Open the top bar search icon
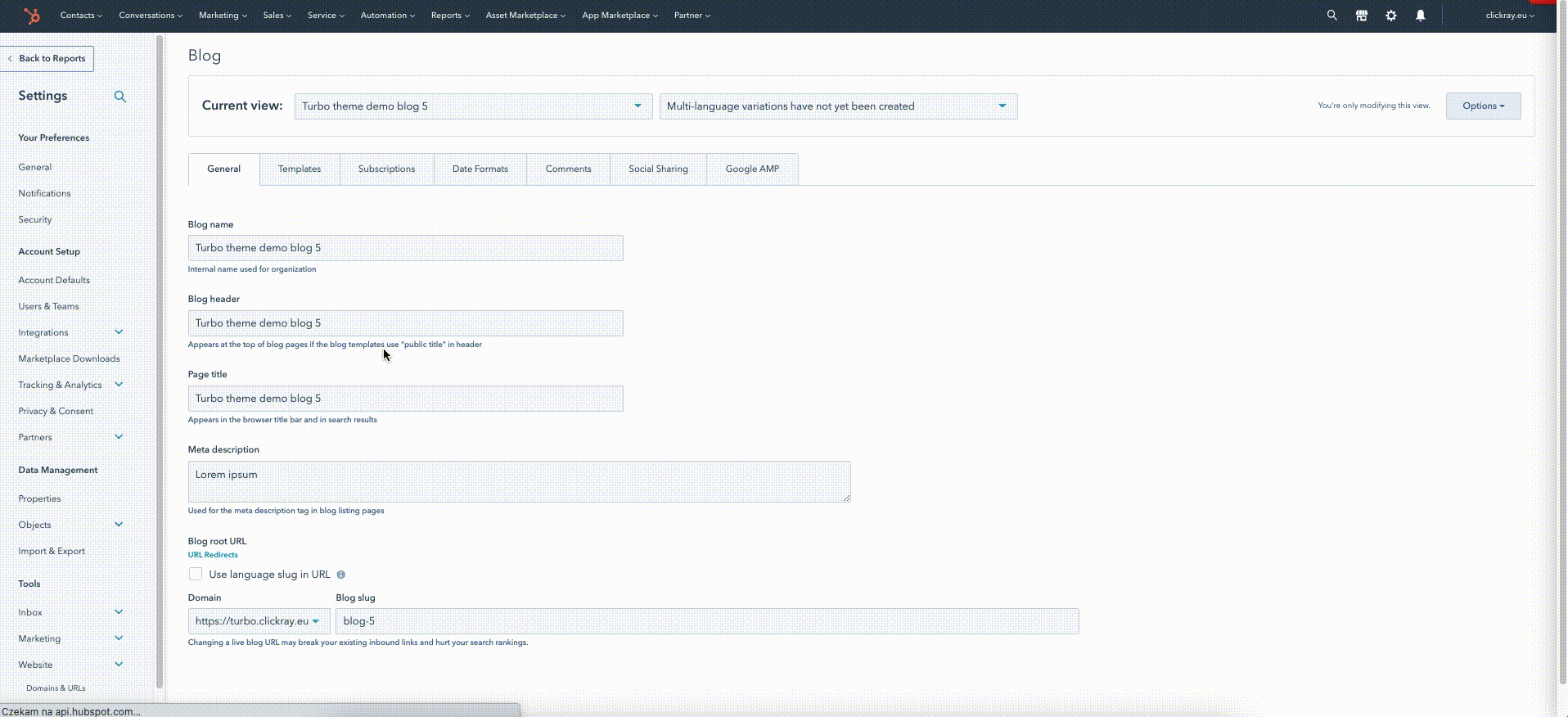The image size is (1568, 717). click(x=1332, y=15)
